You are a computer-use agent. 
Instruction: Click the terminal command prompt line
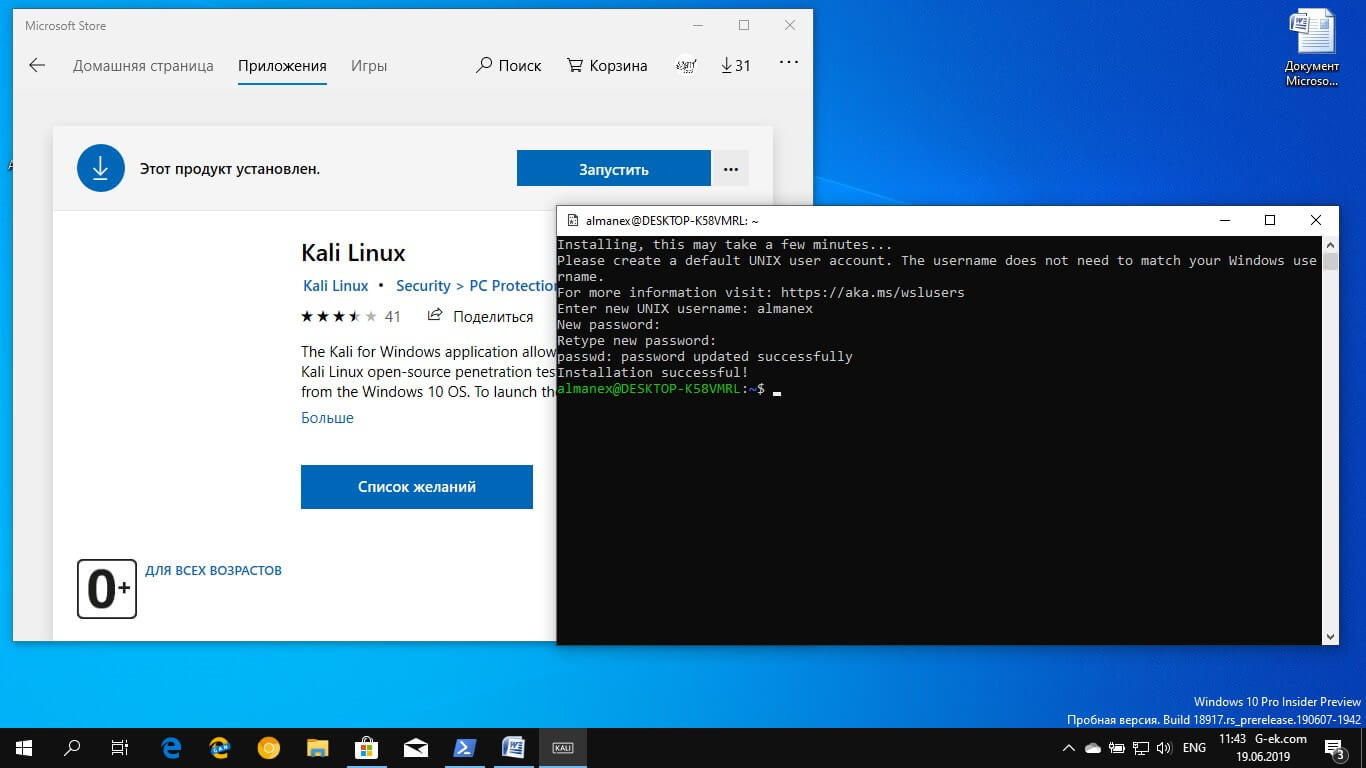669,388
